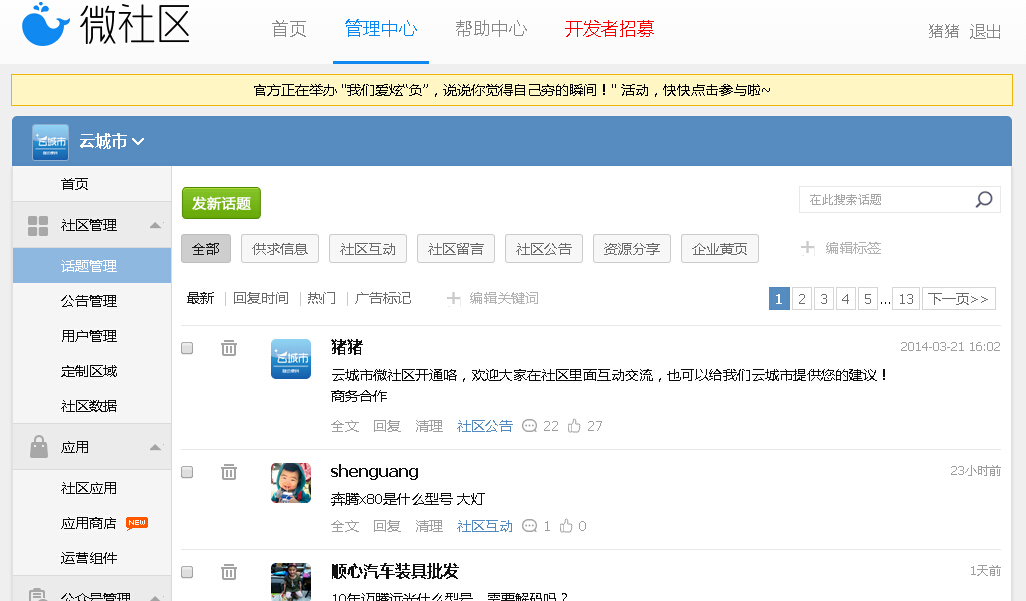Click the NEW badge next to 应用商店
1026x601 pixels.
137,523
